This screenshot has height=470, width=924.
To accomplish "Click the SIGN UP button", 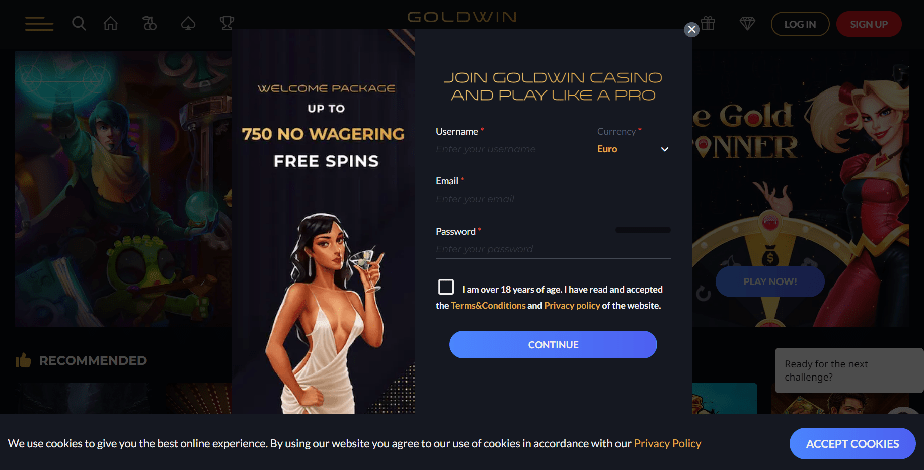I will click(x=869, y=24).
